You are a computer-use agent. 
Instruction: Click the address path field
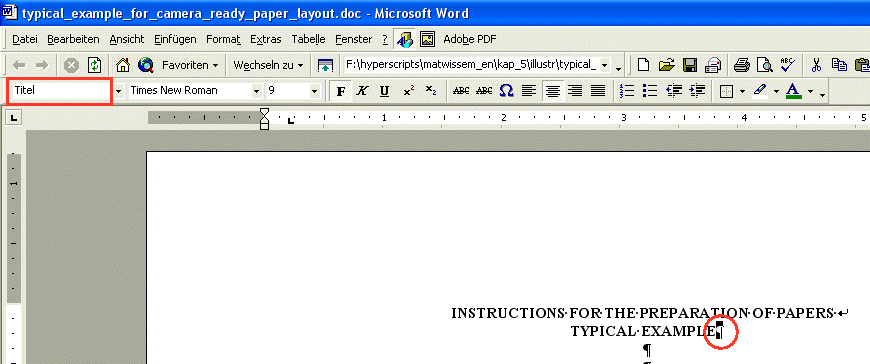point(471,65)
